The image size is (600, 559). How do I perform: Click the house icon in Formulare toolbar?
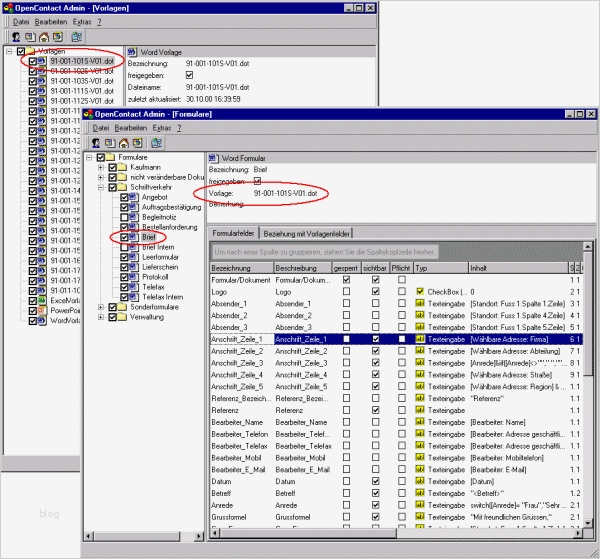click(124, 143)
